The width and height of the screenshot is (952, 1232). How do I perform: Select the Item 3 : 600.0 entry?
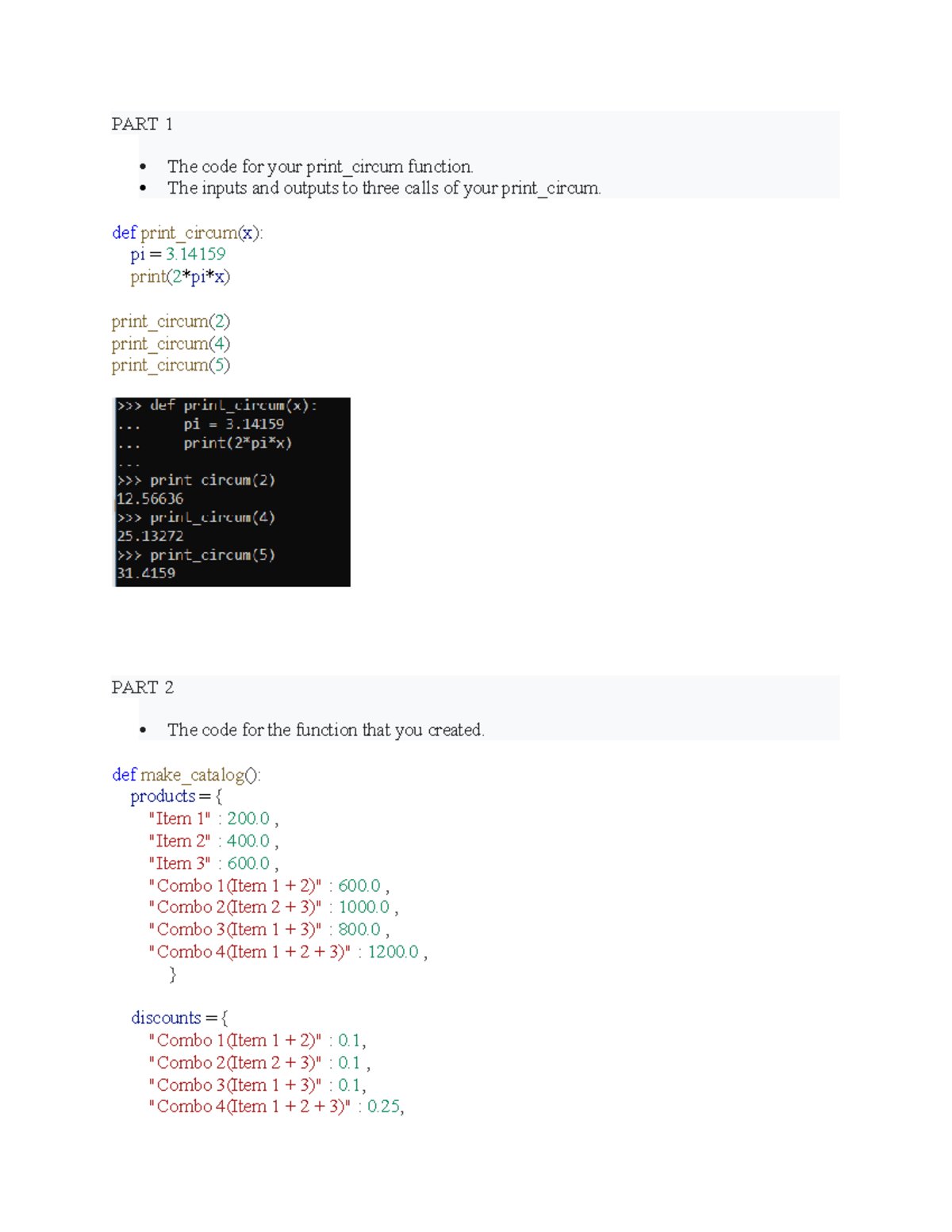click(209, 862)
